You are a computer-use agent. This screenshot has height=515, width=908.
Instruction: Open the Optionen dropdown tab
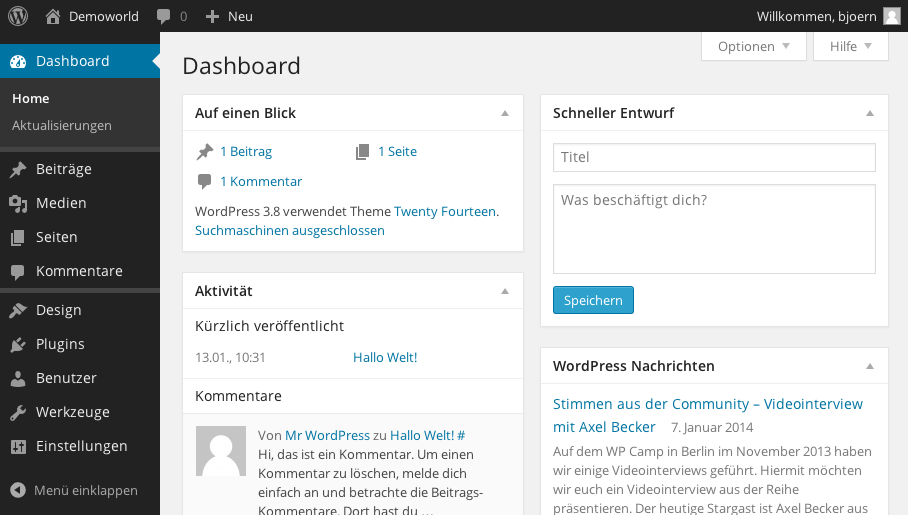point(754,46)
